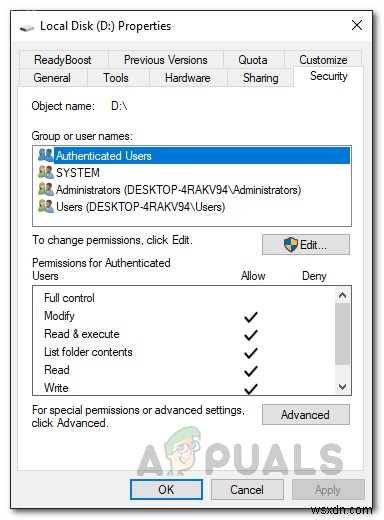Switch to the Customize tab

pos(323,60)
